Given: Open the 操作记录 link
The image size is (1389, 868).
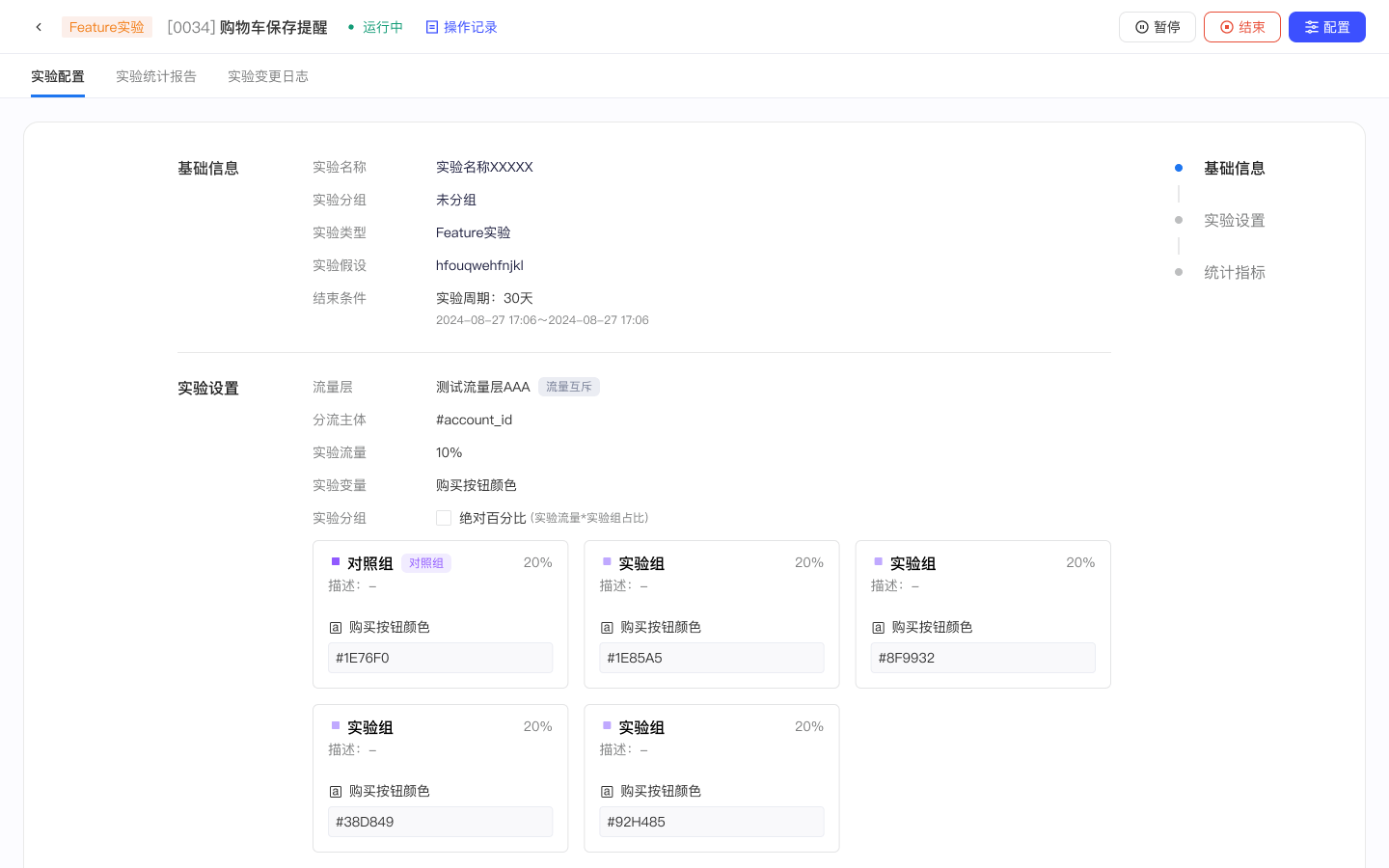Looking at the screenshot, I should pyautogui.click(x=461, y=27).
